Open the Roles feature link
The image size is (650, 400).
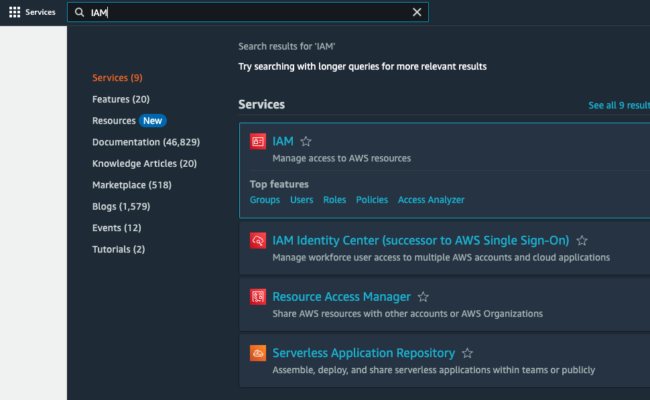click(335, 200)
